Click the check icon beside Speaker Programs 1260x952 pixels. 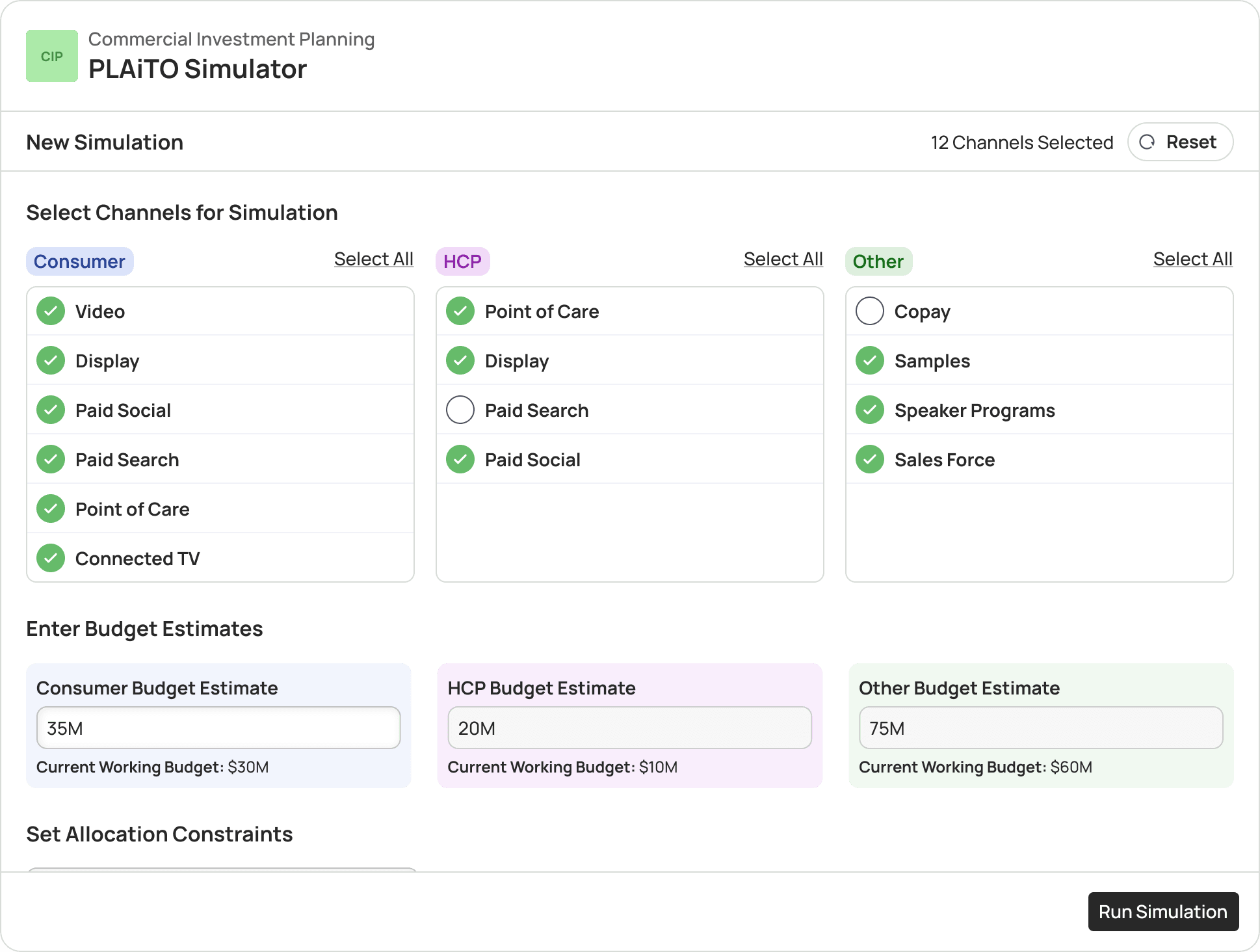869,410
